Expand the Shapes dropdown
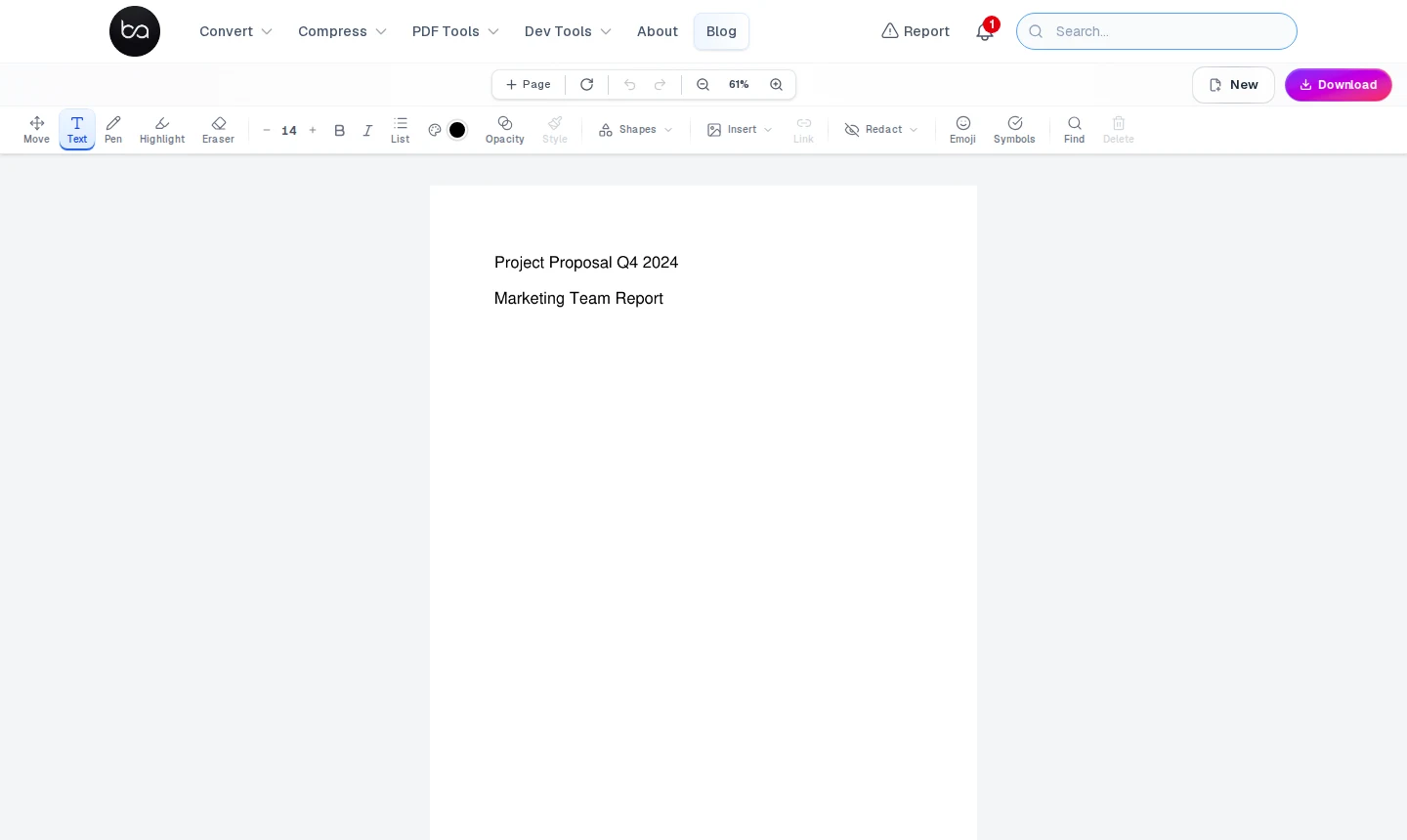 [636, 130]
